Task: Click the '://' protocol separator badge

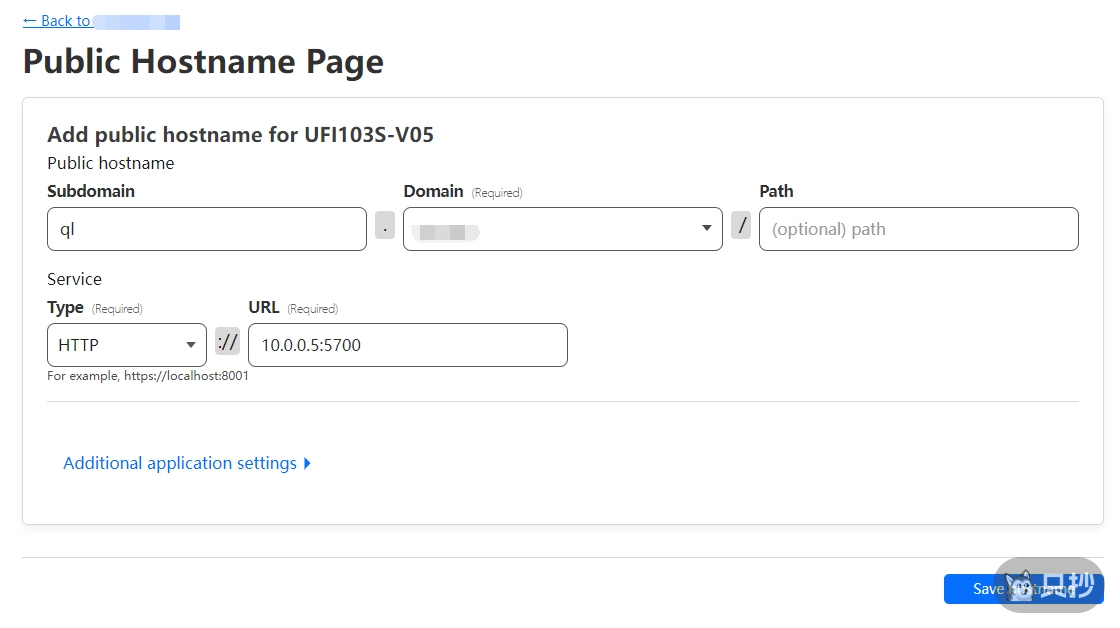Action: point(228,342)
